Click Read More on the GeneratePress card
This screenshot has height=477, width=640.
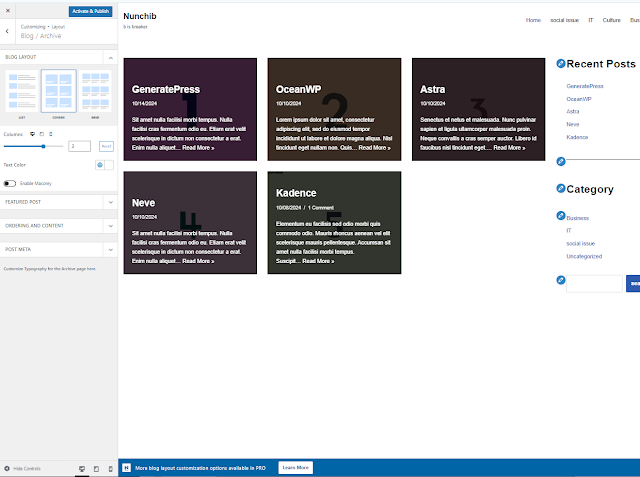[x=198, y=148]
